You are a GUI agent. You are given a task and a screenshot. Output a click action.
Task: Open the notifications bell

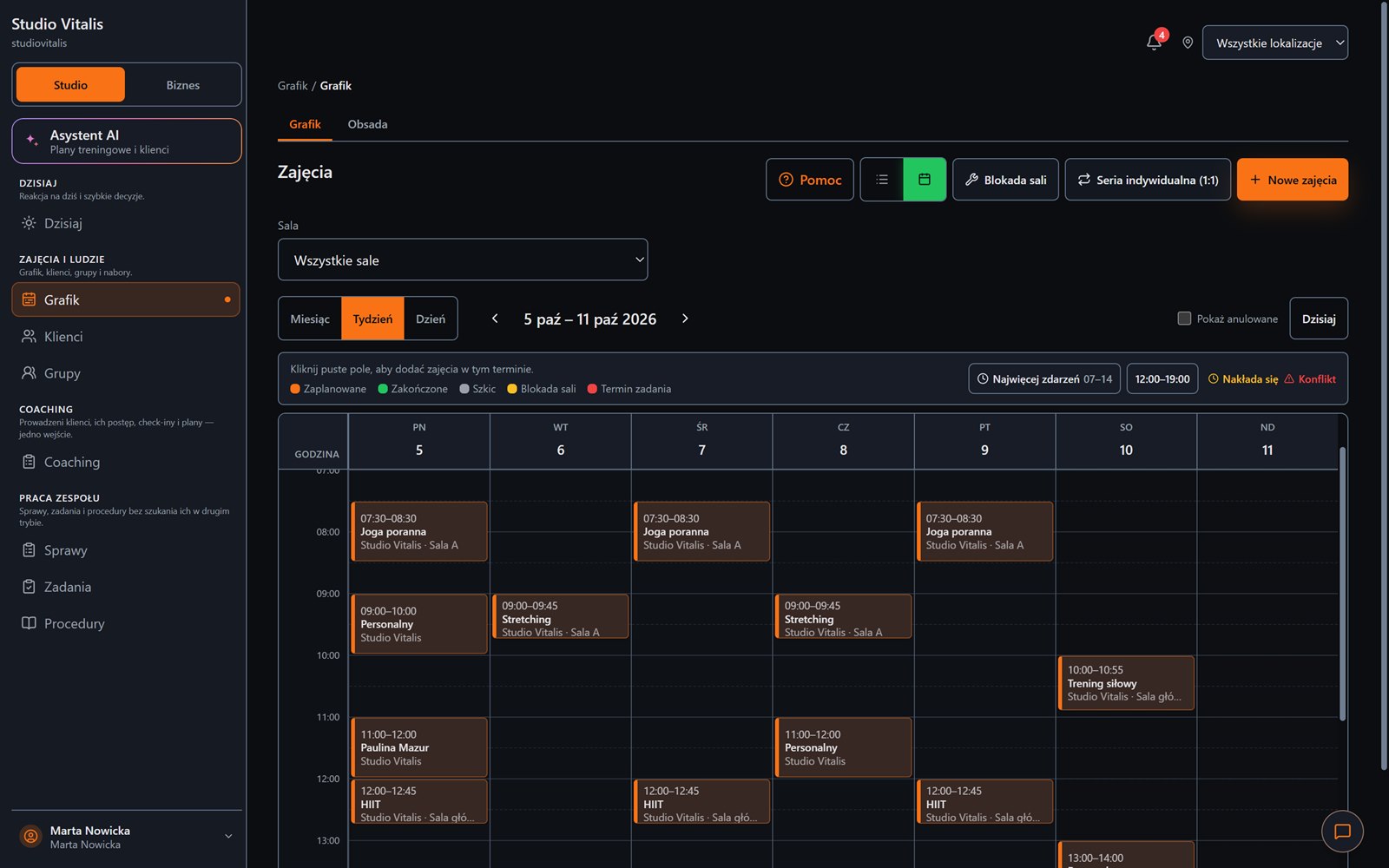1154,43
